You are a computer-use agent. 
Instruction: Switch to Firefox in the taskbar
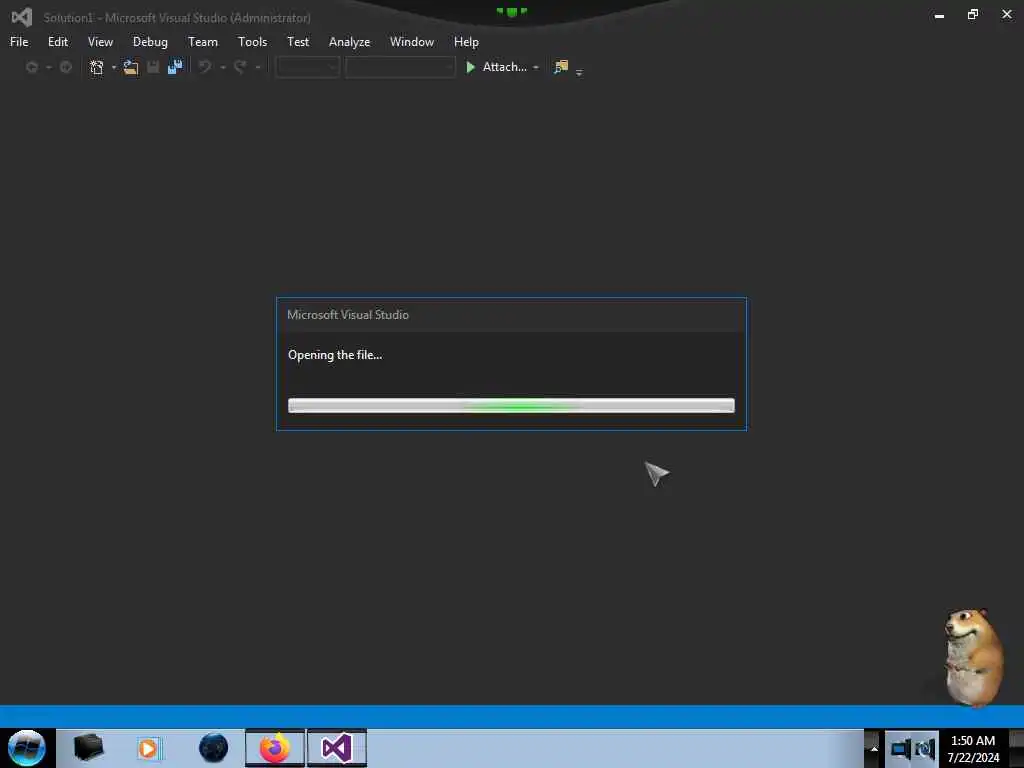click(x=275, y=748)
